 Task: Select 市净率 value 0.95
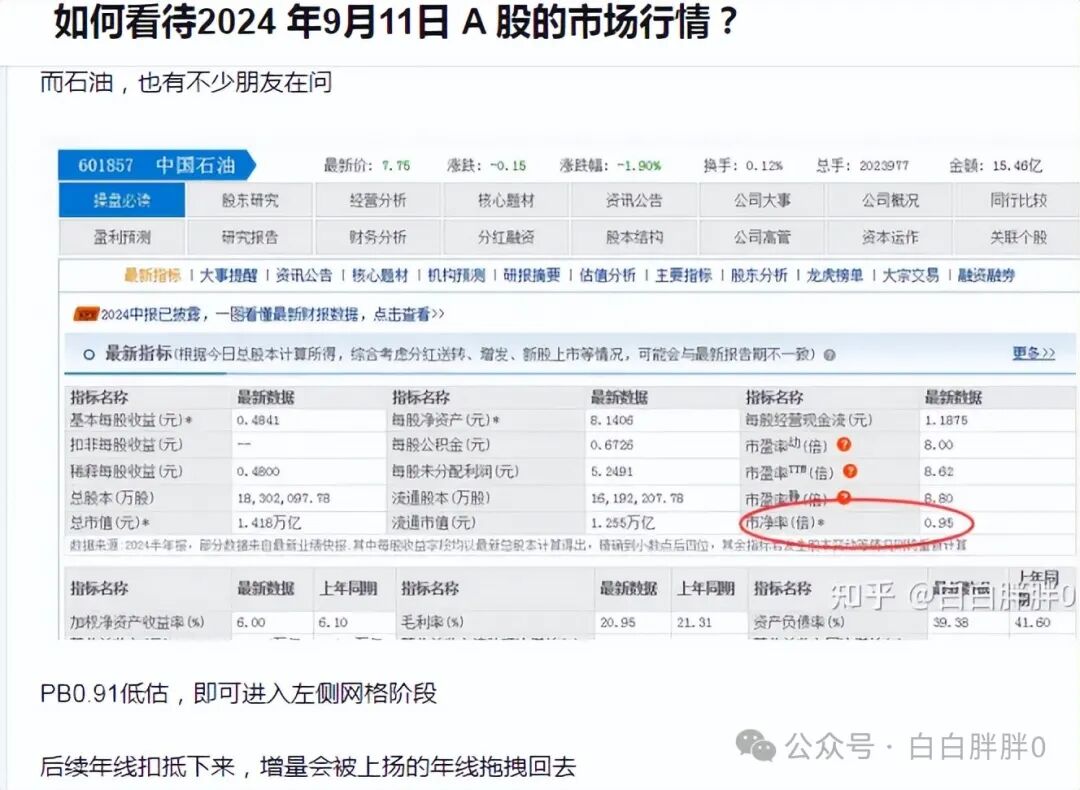click(x=939, y=523)
